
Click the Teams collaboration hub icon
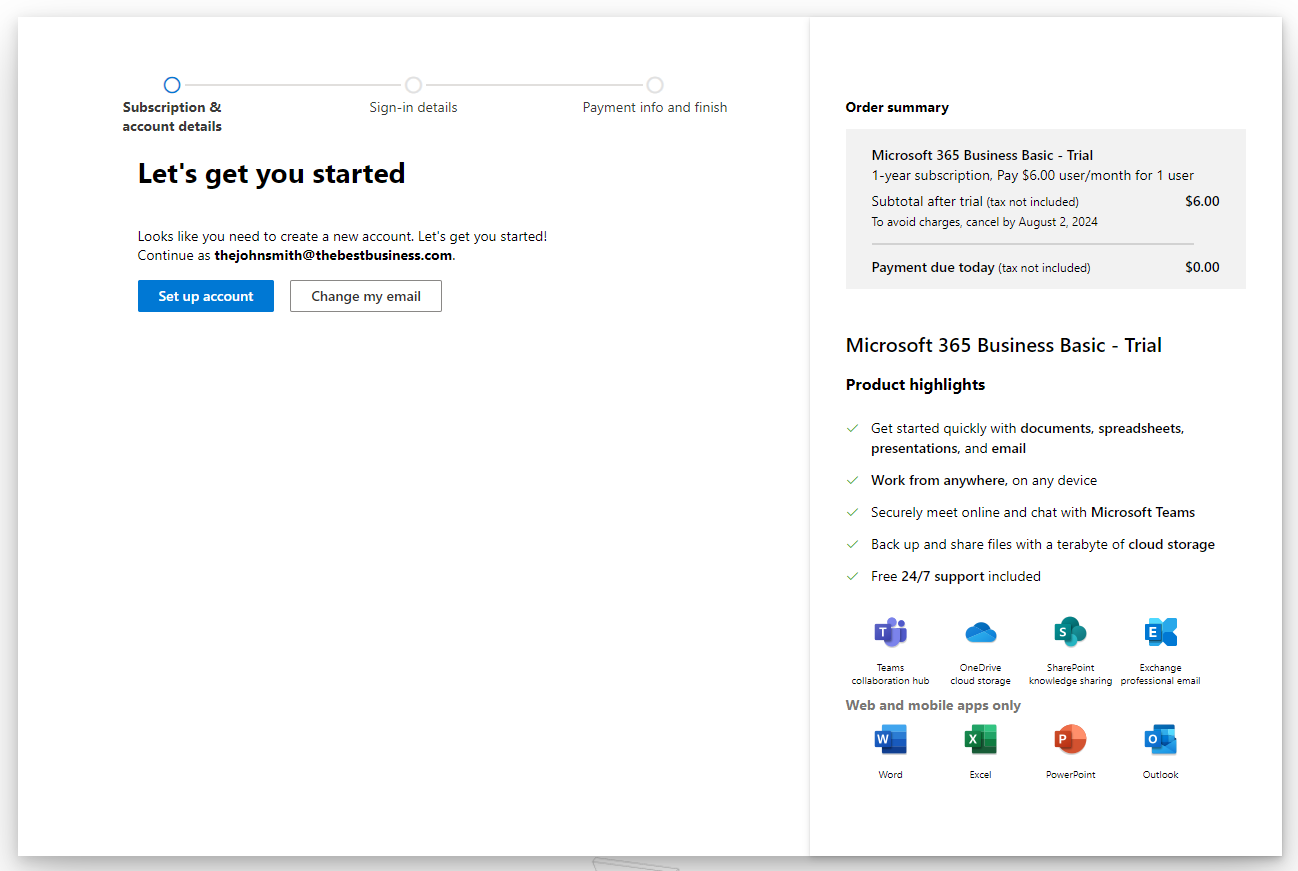[x=890, y=632]
